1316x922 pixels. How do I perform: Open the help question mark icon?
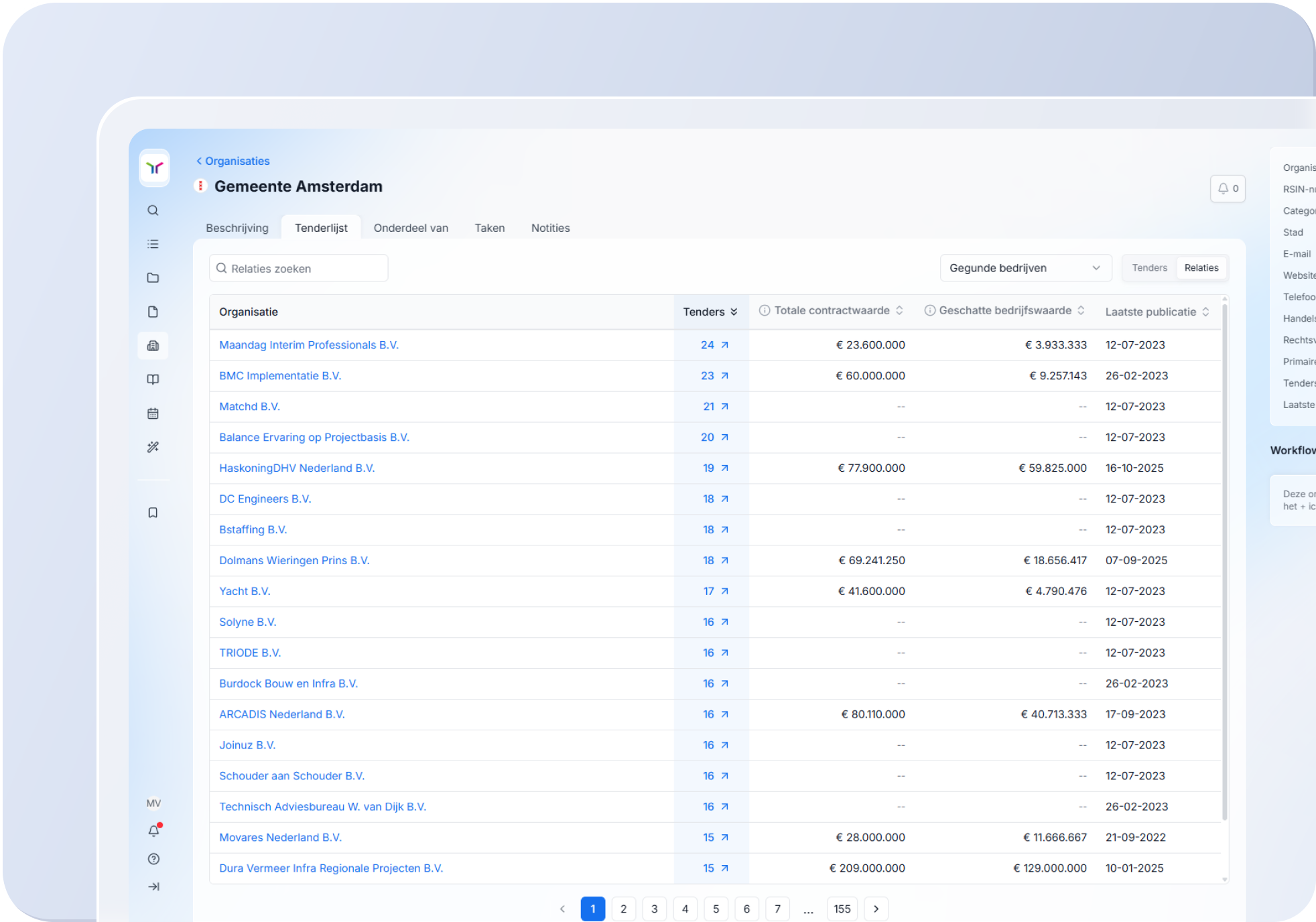(153, 859)
